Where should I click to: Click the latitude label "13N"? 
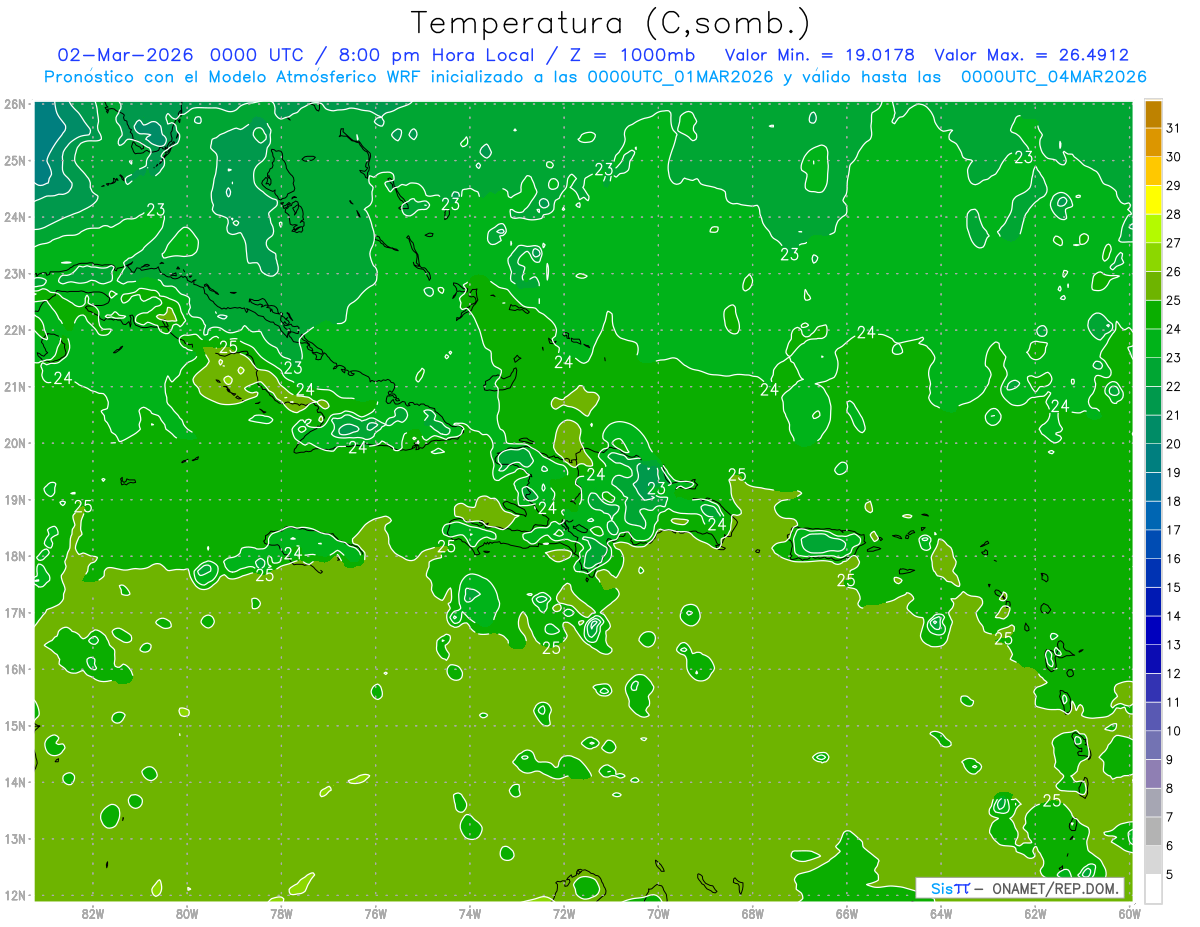(14, 839)
